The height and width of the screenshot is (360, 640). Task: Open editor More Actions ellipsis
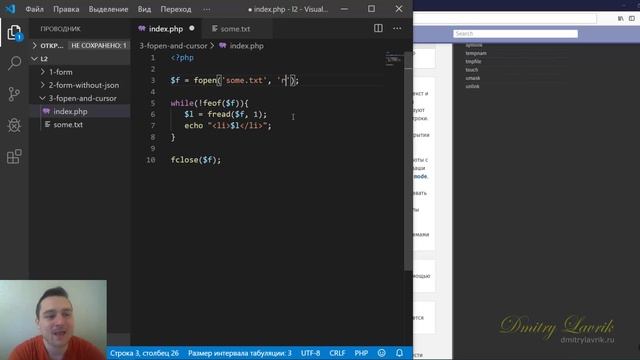(397, 28)
